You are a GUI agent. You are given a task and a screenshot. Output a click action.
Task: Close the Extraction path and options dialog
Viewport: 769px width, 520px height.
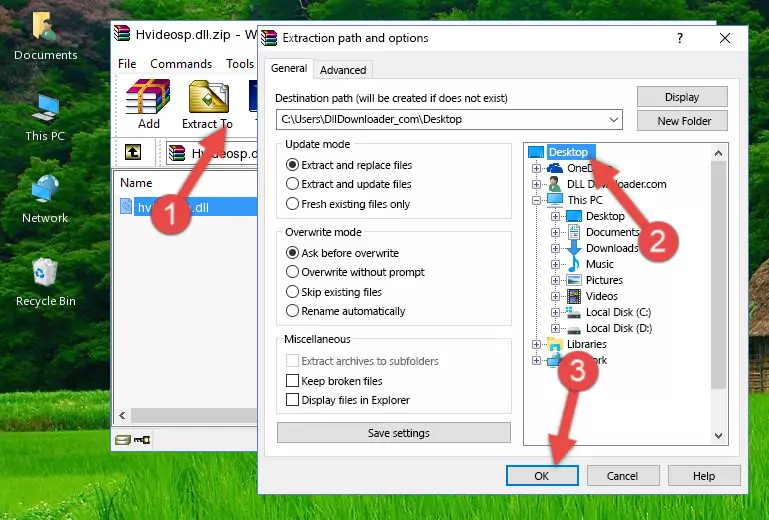click(725, 38)
